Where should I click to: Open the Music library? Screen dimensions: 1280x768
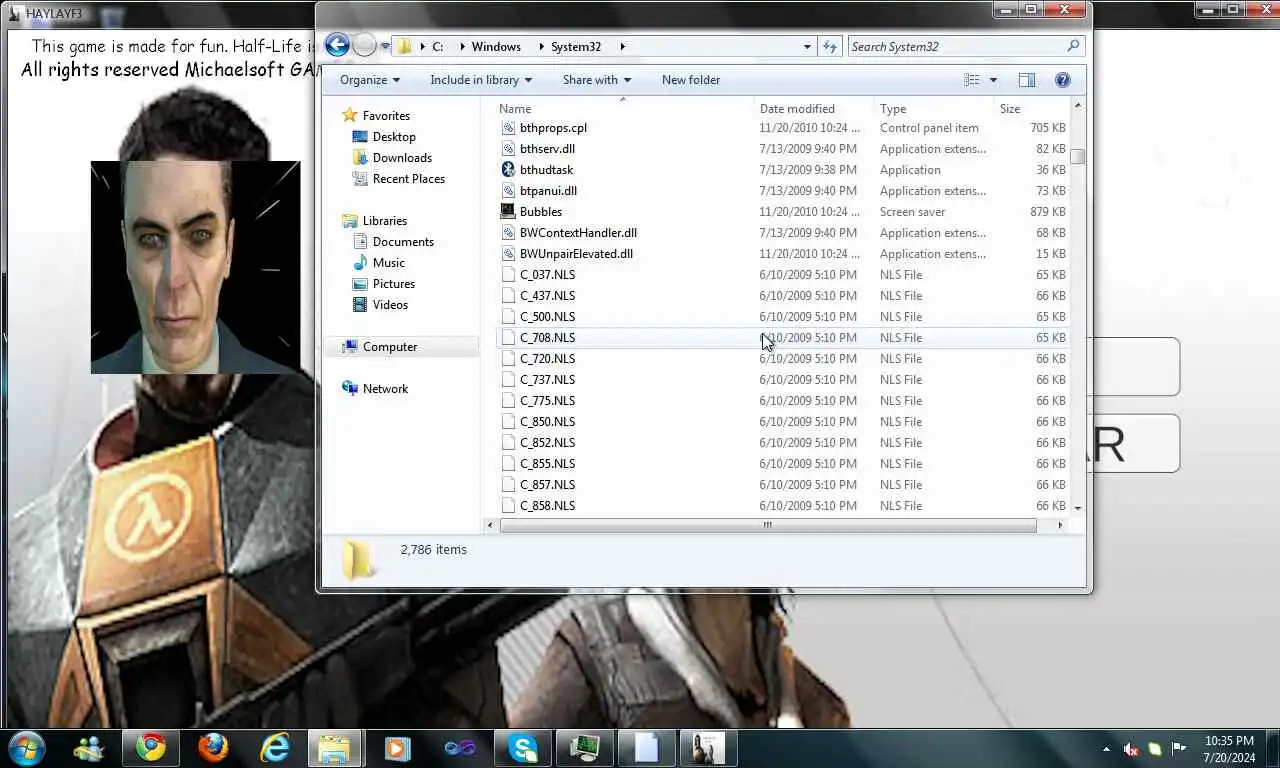389,263
